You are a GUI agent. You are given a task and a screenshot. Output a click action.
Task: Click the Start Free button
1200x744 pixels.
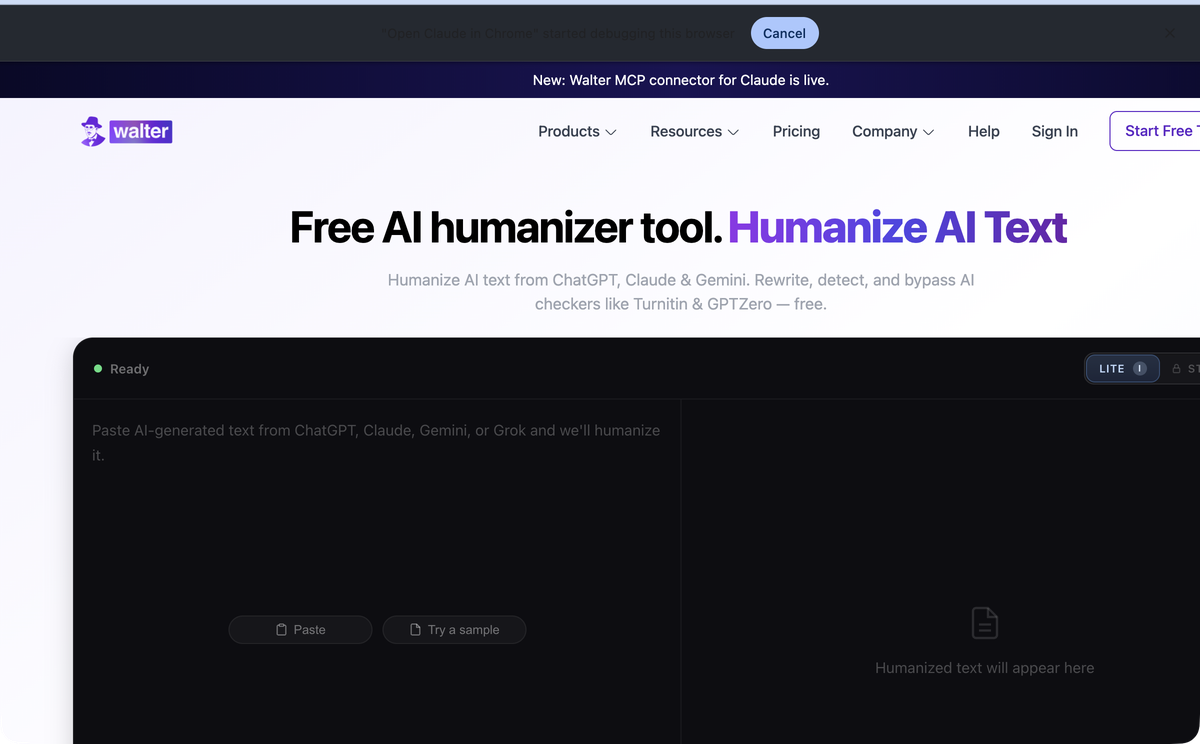1156,131
